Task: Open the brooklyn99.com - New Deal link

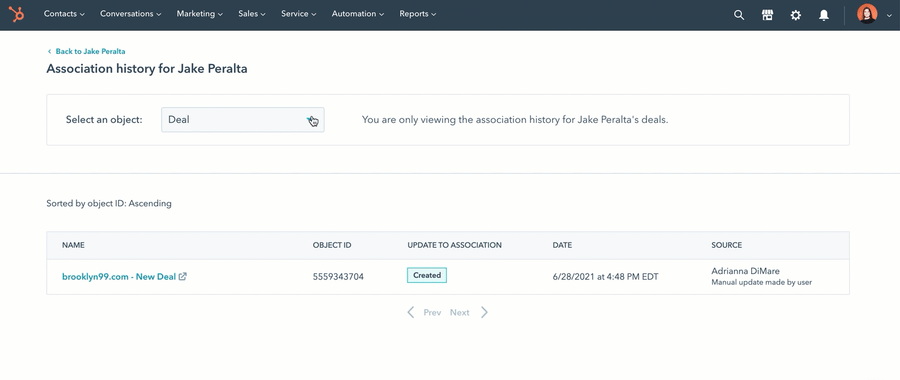Action: [x=119, y=277]
